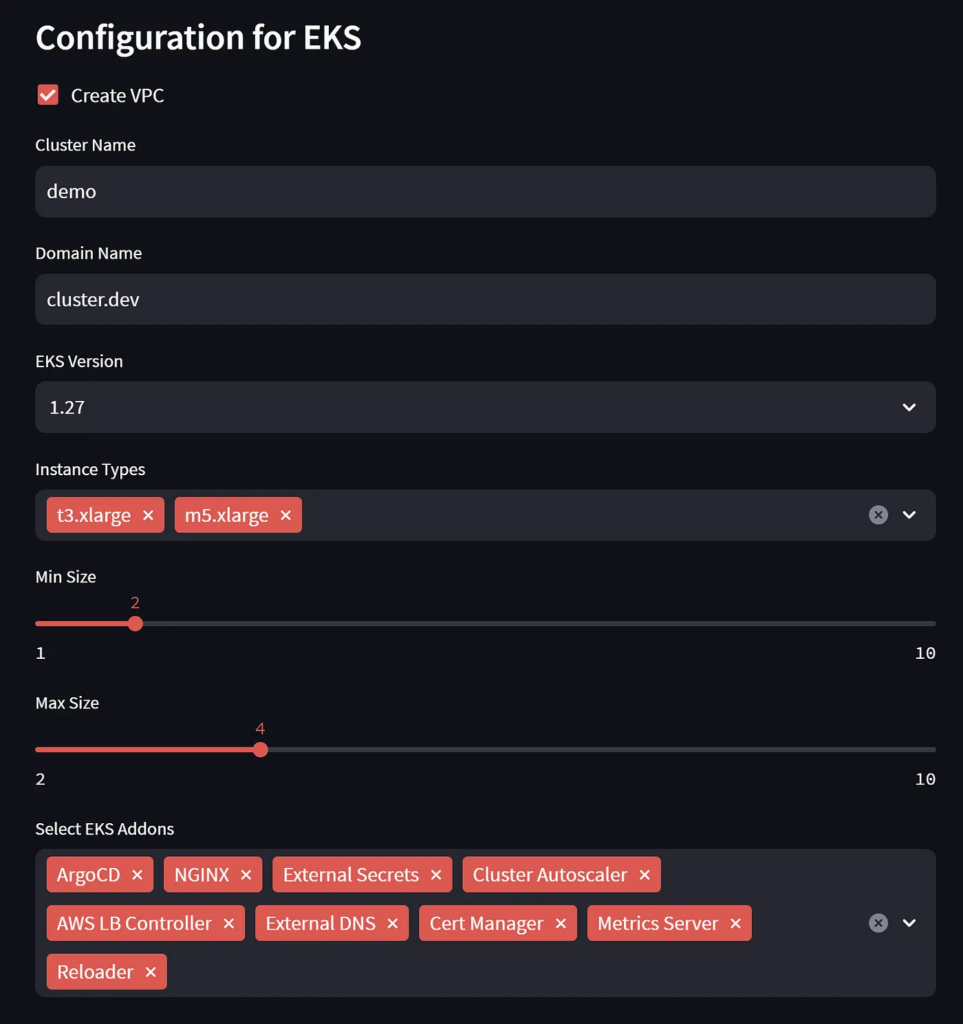The image size is (963, 1024).
Task: Remove the External DNS addon
Action: (x=392, y=924)
